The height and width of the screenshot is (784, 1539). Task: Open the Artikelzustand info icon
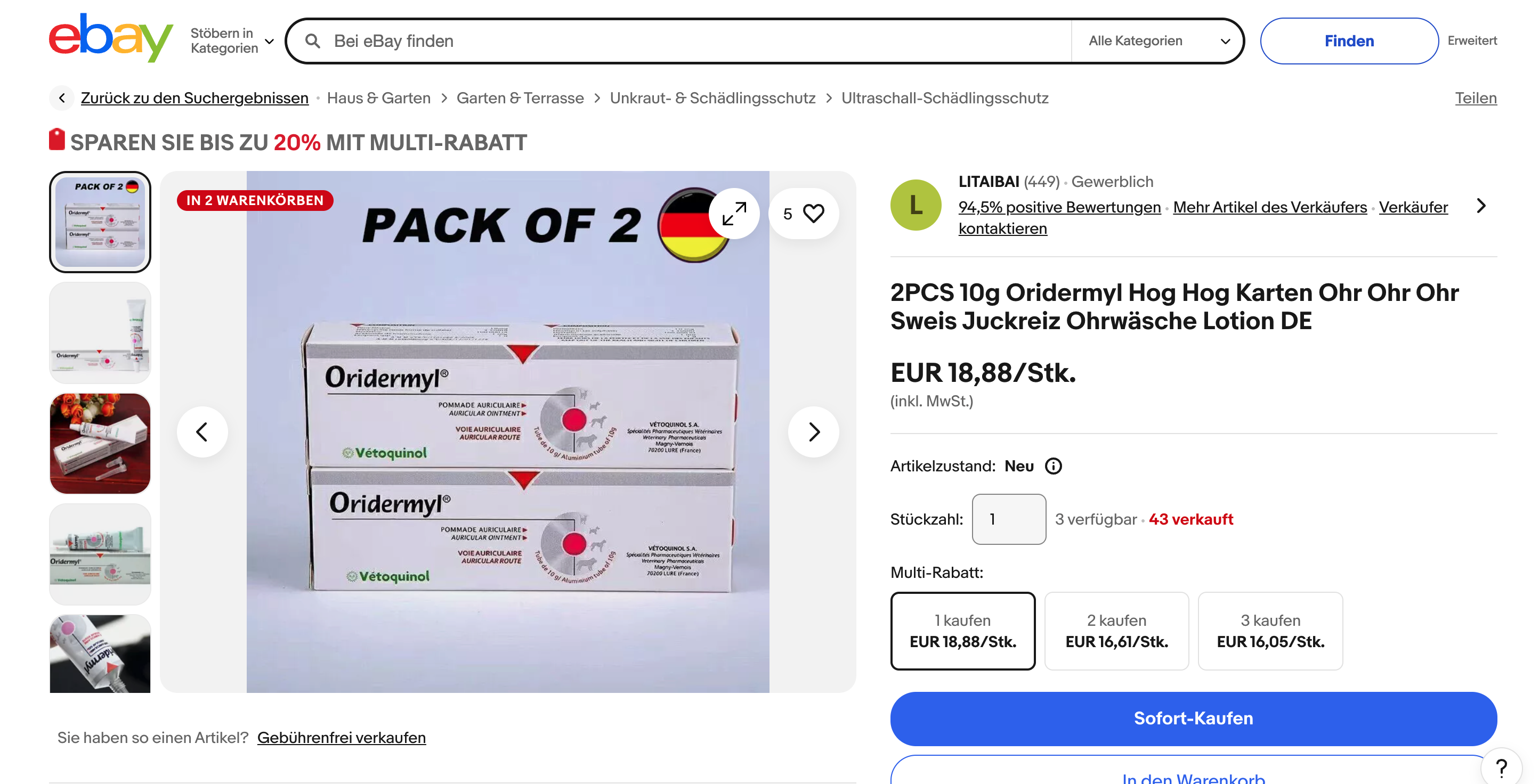(1054, 466)
